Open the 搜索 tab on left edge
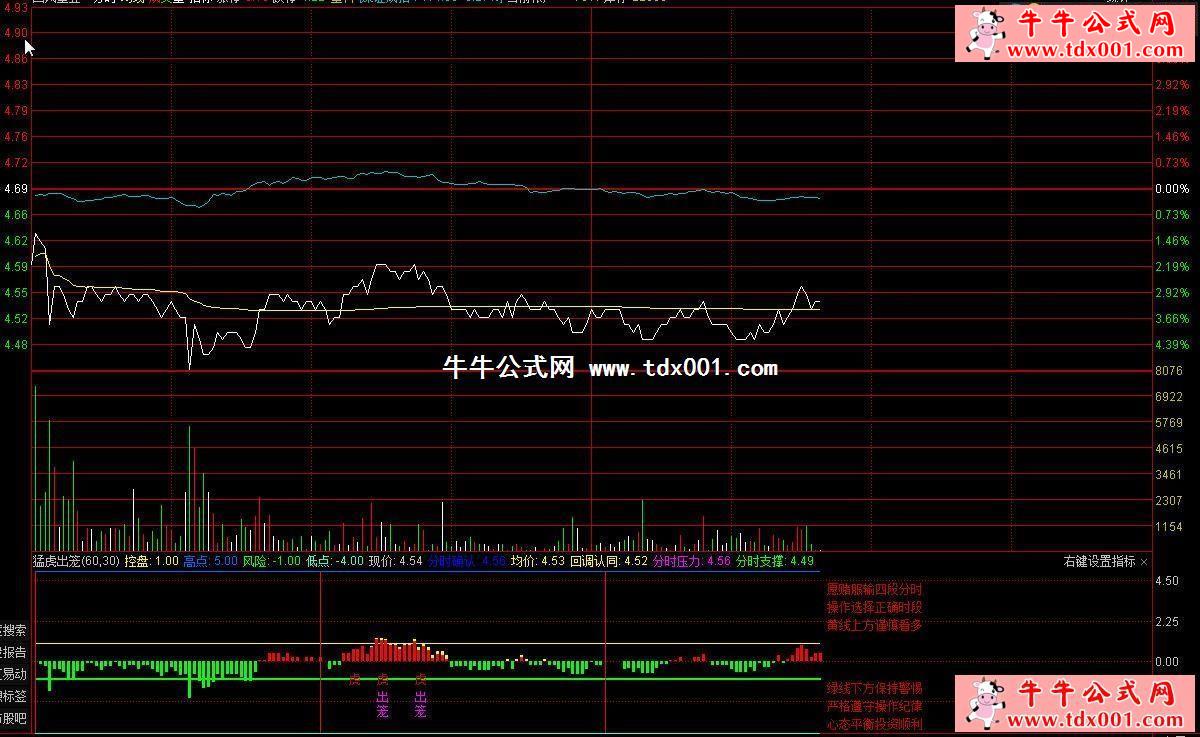Viewport: 1200px width, 737px height. tap(13, 631)
